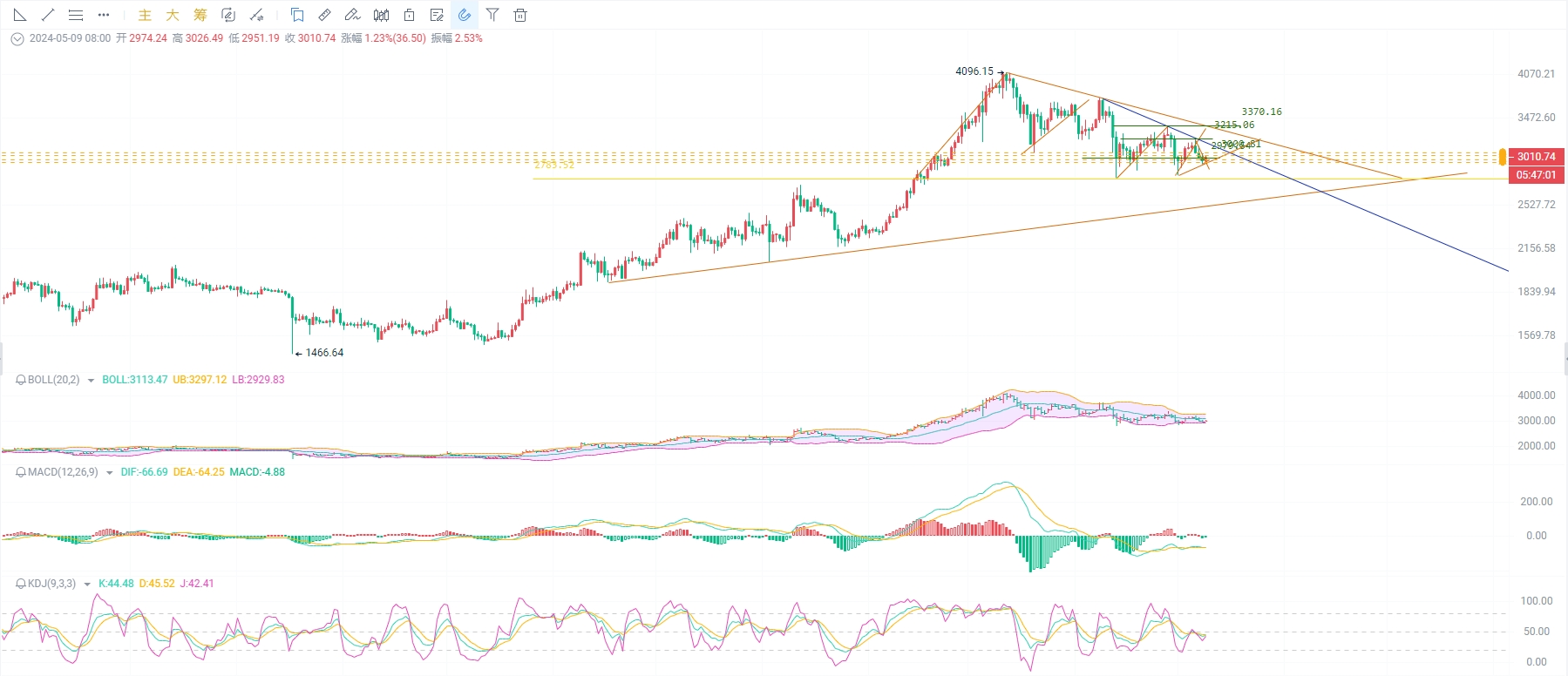
Task: Click the lock drawings icon
Action: 409,15
